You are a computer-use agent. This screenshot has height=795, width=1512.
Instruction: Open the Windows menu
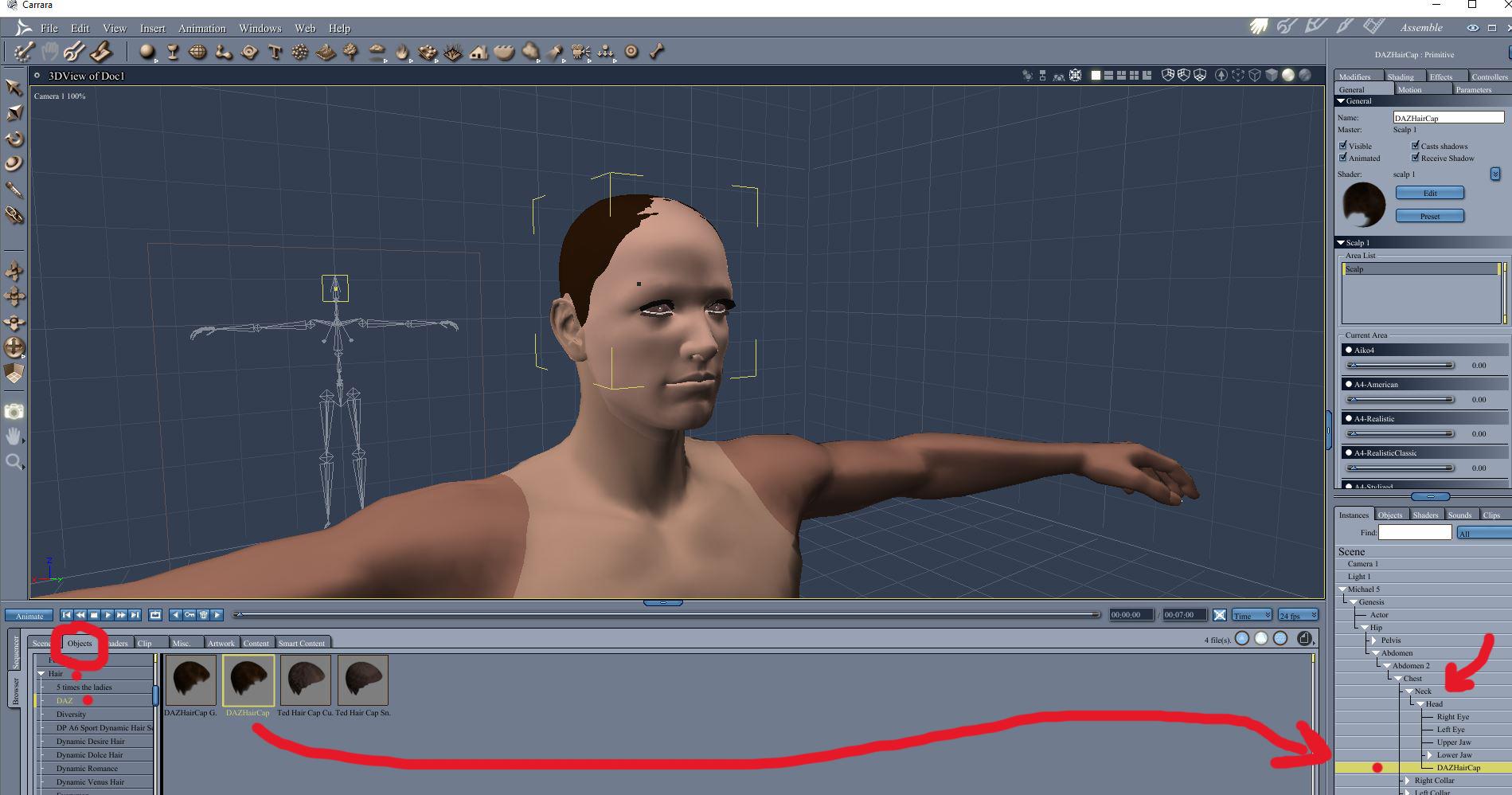click(260, 28)
